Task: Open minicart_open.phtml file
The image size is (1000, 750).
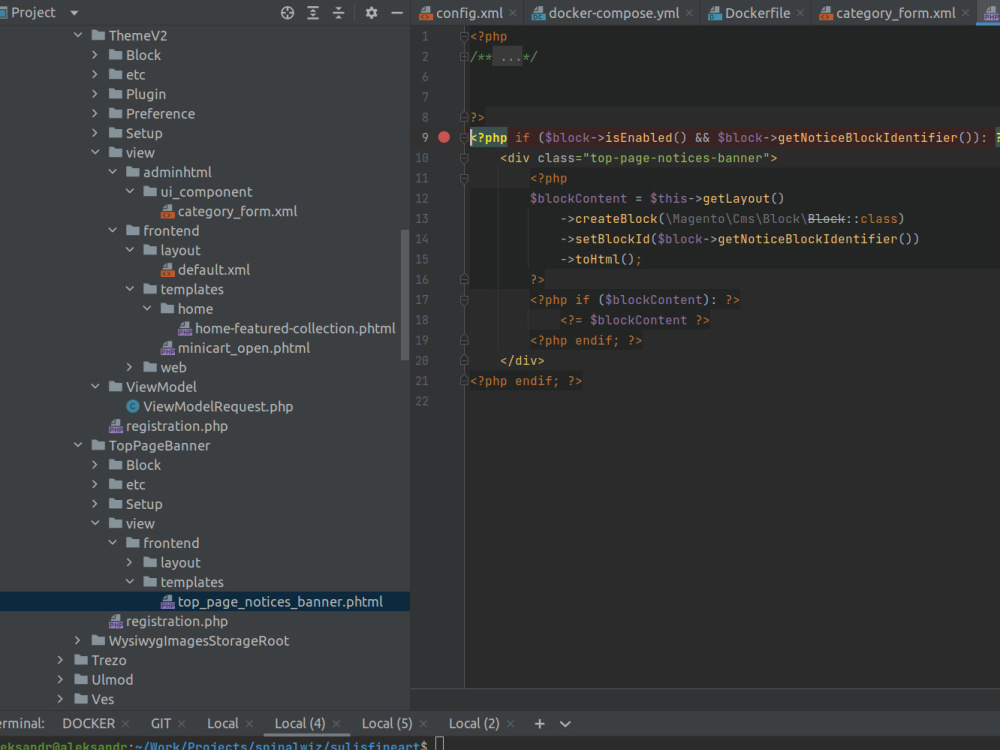Action: click(243, 348)
